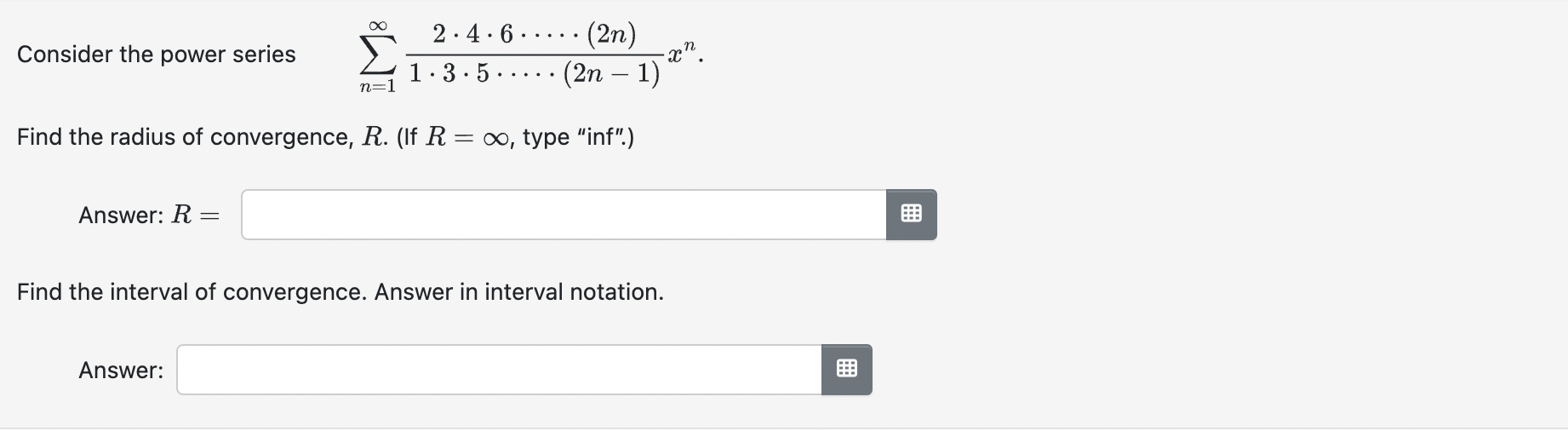The image size is (1568, 431).
Task: Click the R = ∞ expression in the hint
Action: pos(466,137)
